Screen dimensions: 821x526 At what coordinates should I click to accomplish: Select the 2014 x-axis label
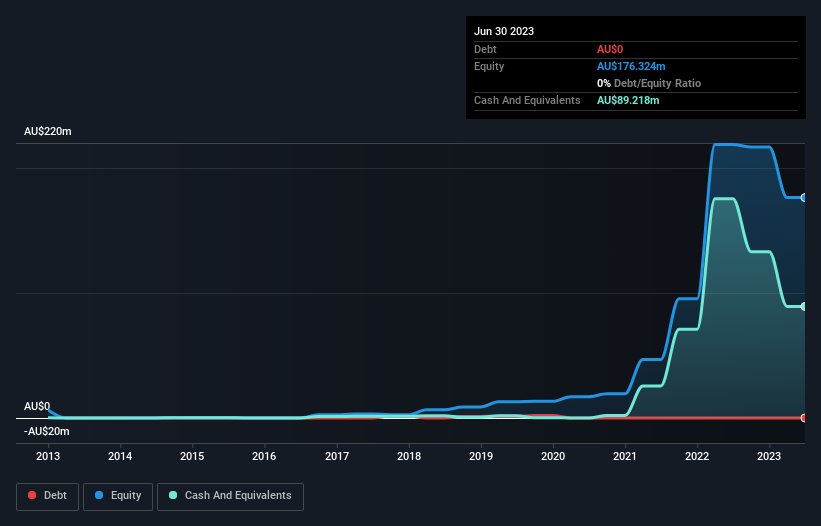click(x=120, y=456)
